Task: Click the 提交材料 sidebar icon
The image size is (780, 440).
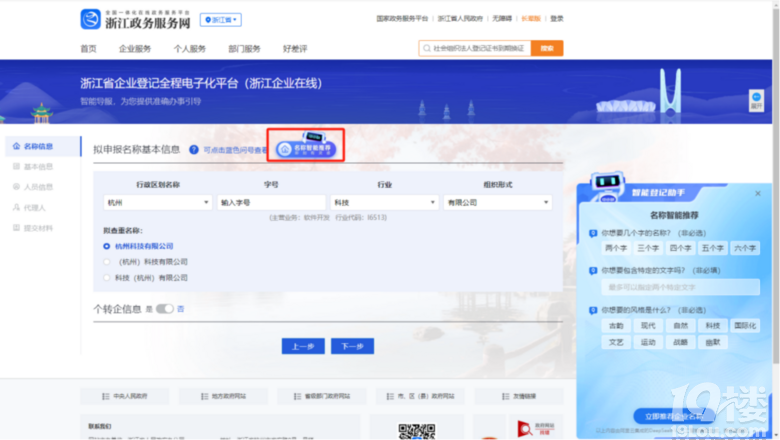Action: pos(16,228)
